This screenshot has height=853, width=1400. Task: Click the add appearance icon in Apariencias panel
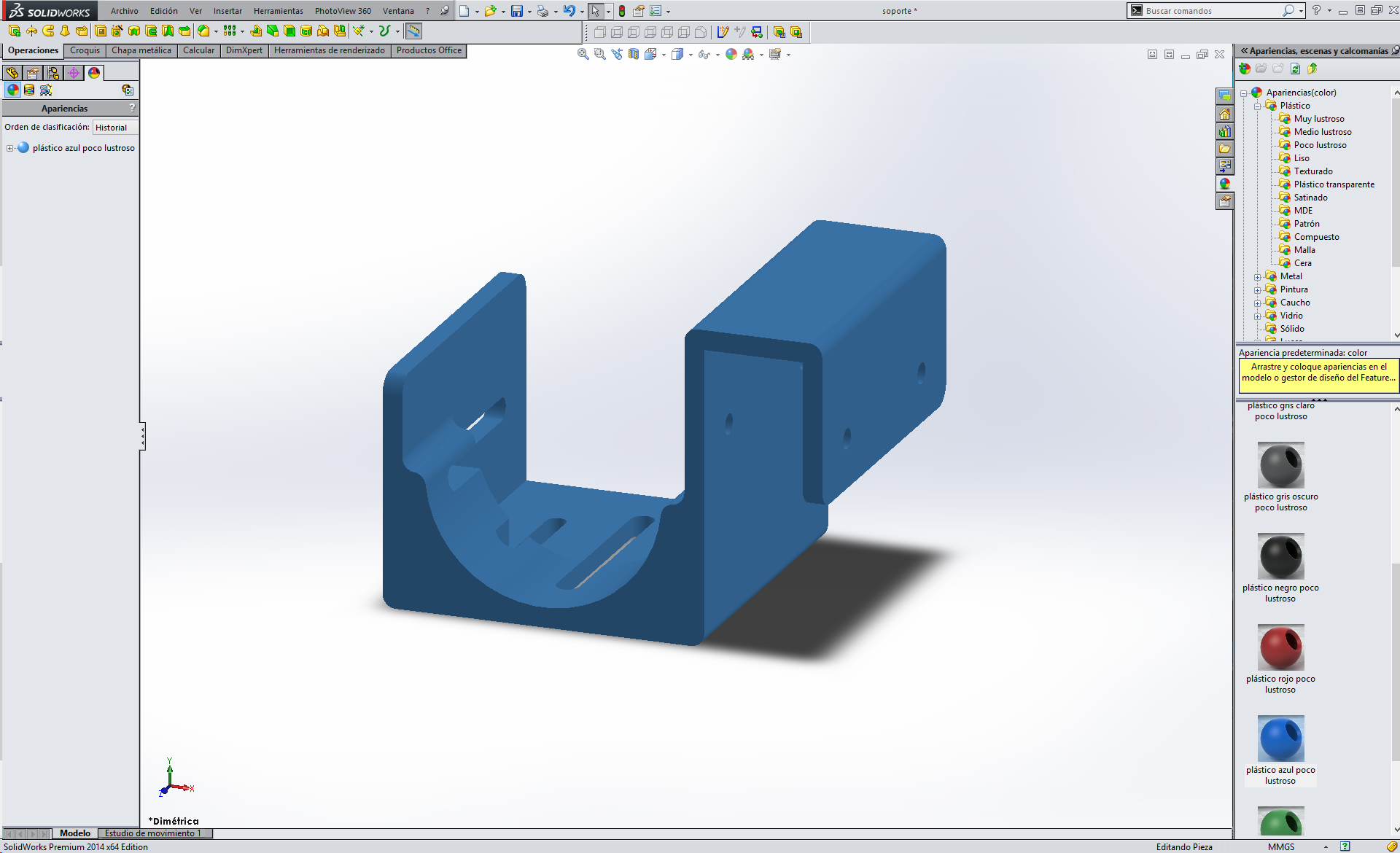click(1245, 69)
